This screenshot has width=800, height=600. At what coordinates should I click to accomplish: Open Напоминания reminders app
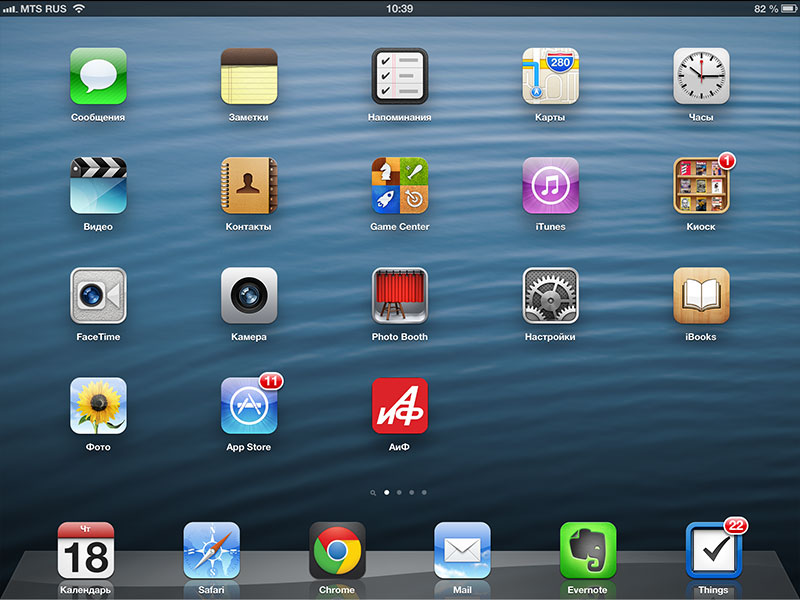tap(399, 77)
